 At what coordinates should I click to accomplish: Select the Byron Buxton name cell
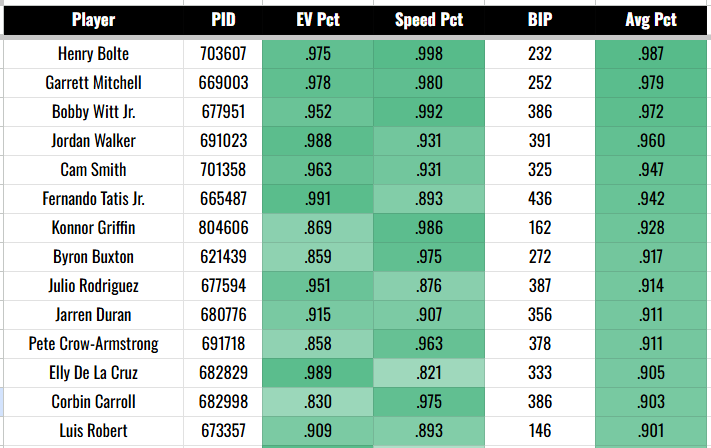coord(93,257)
